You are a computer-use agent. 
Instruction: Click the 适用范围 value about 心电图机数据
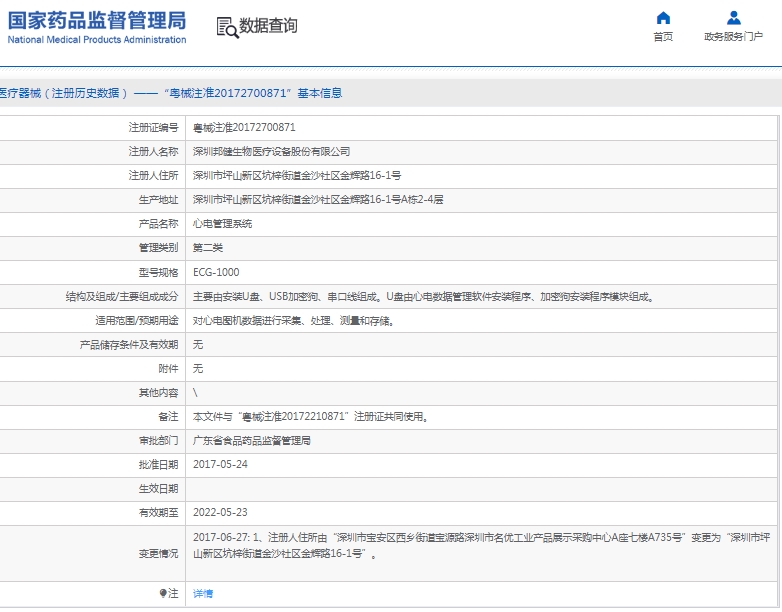click(294, 321)
